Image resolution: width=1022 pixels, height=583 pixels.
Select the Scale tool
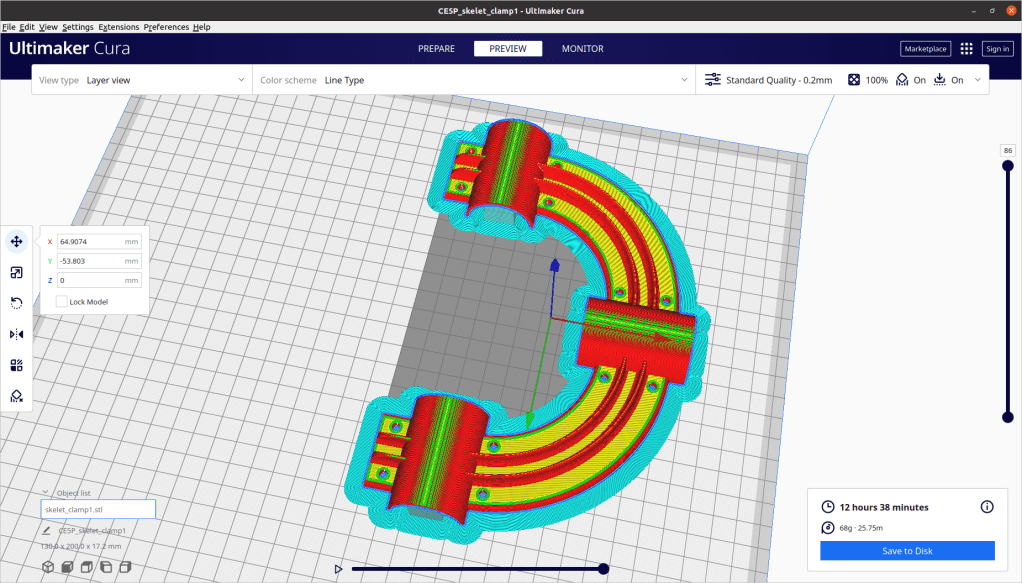16,272
